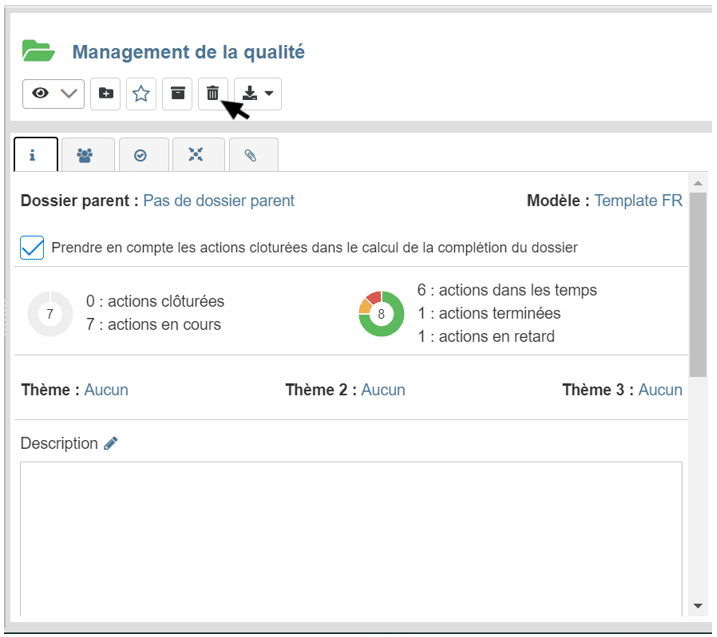
Task: Click the add subfolder icon
Action: [105, 93]
